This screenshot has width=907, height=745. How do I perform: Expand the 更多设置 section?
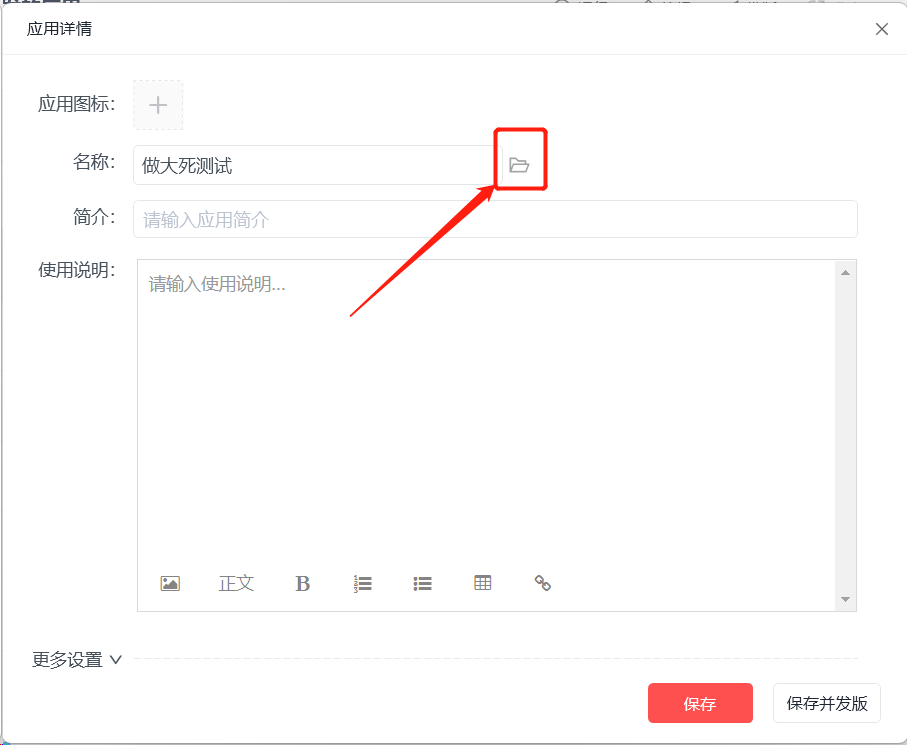(76, 659)
